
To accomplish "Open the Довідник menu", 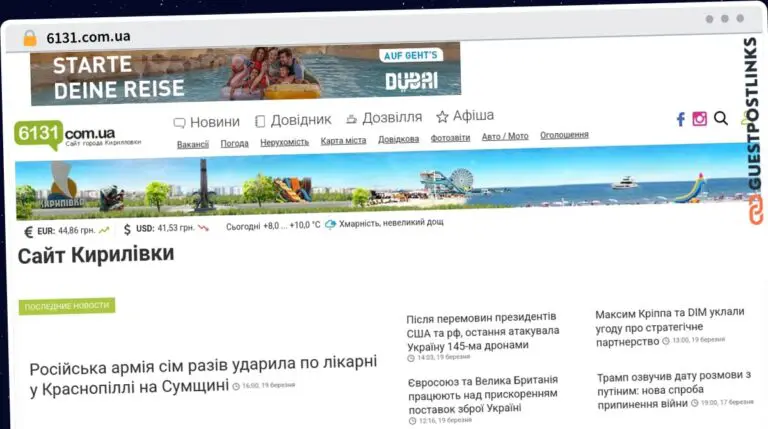I will 292,120.
